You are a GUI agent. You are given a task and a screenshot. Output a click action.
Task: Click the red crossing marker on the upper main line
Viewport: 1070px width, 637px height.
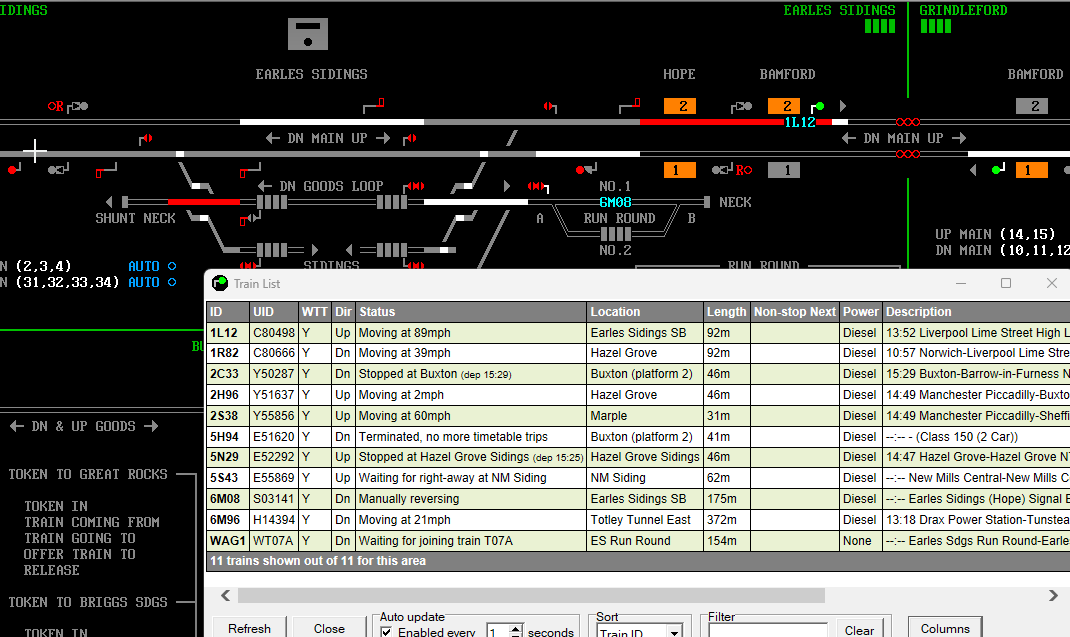point(908,122)
